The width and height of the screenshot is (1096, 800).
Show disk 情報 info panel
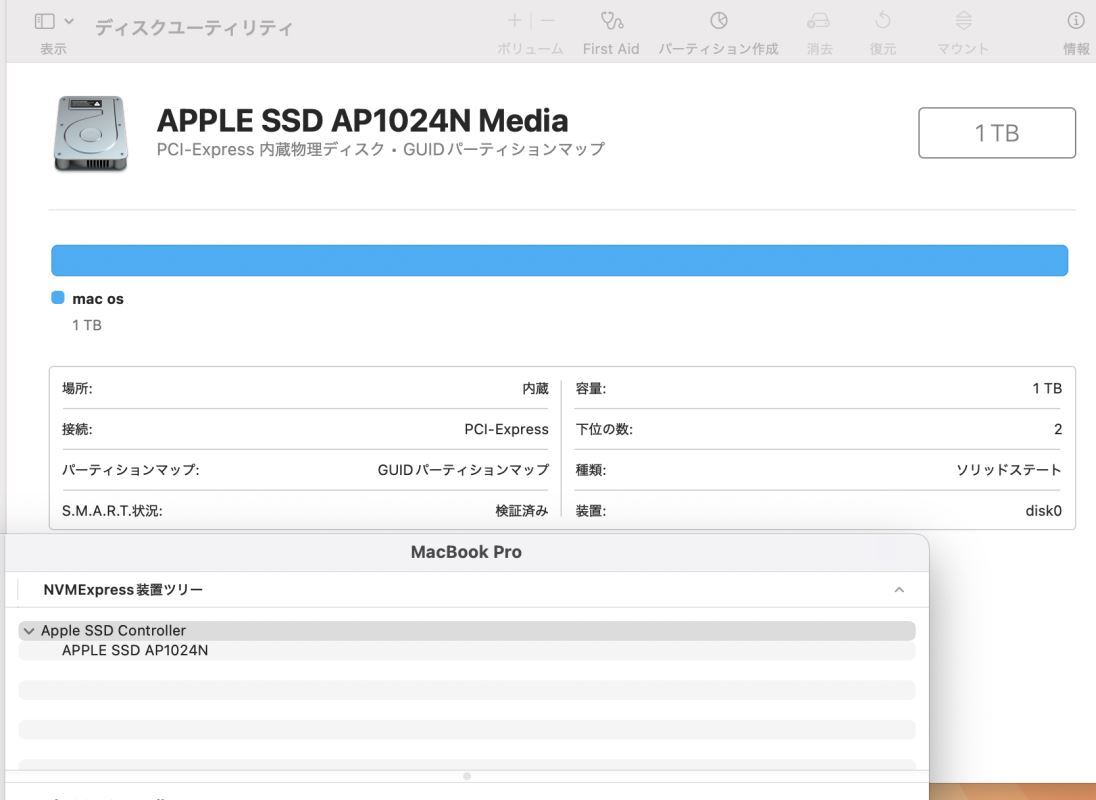1076,21
